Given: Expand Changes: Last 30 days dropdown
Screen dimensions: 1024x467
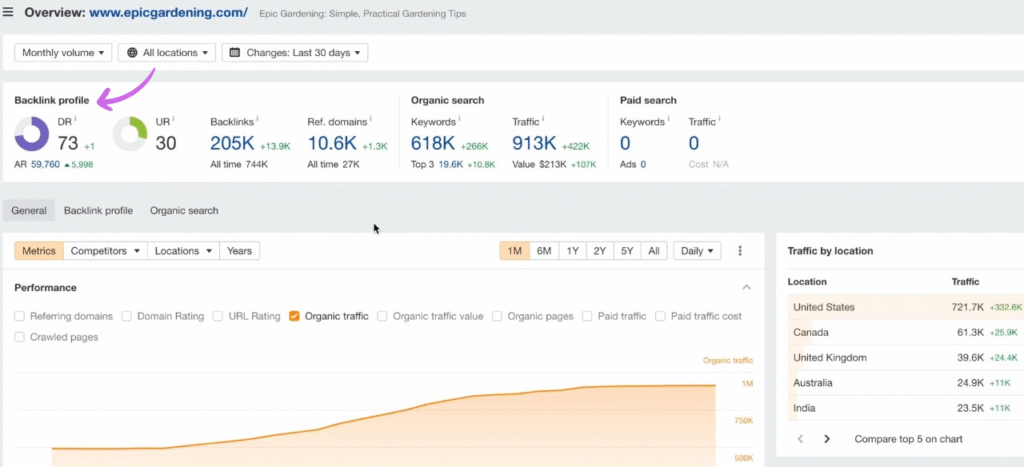Looking at the screenshot, I should pyautogui.click(x=294, y=52).
